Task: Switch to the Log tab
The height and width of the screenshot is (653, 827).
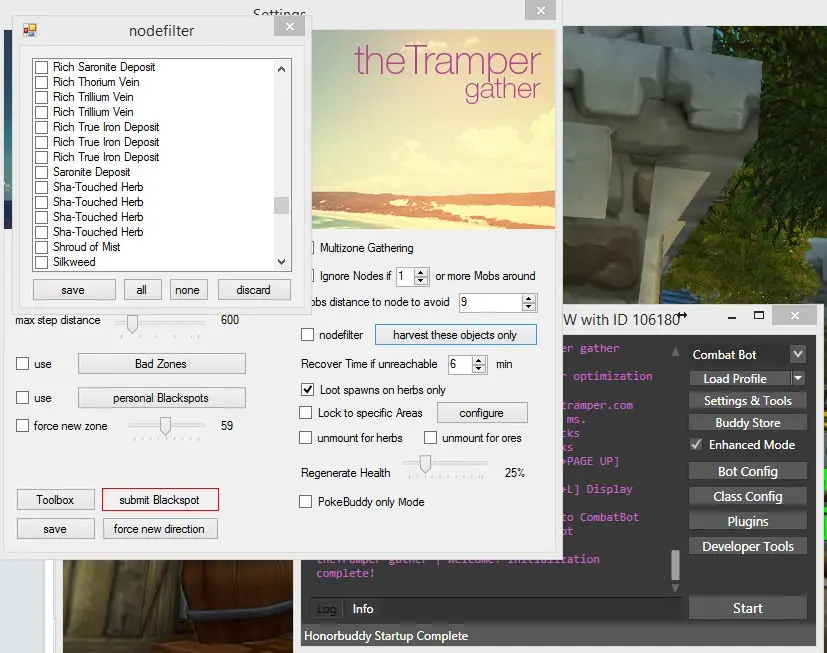Action: point(326,608)
